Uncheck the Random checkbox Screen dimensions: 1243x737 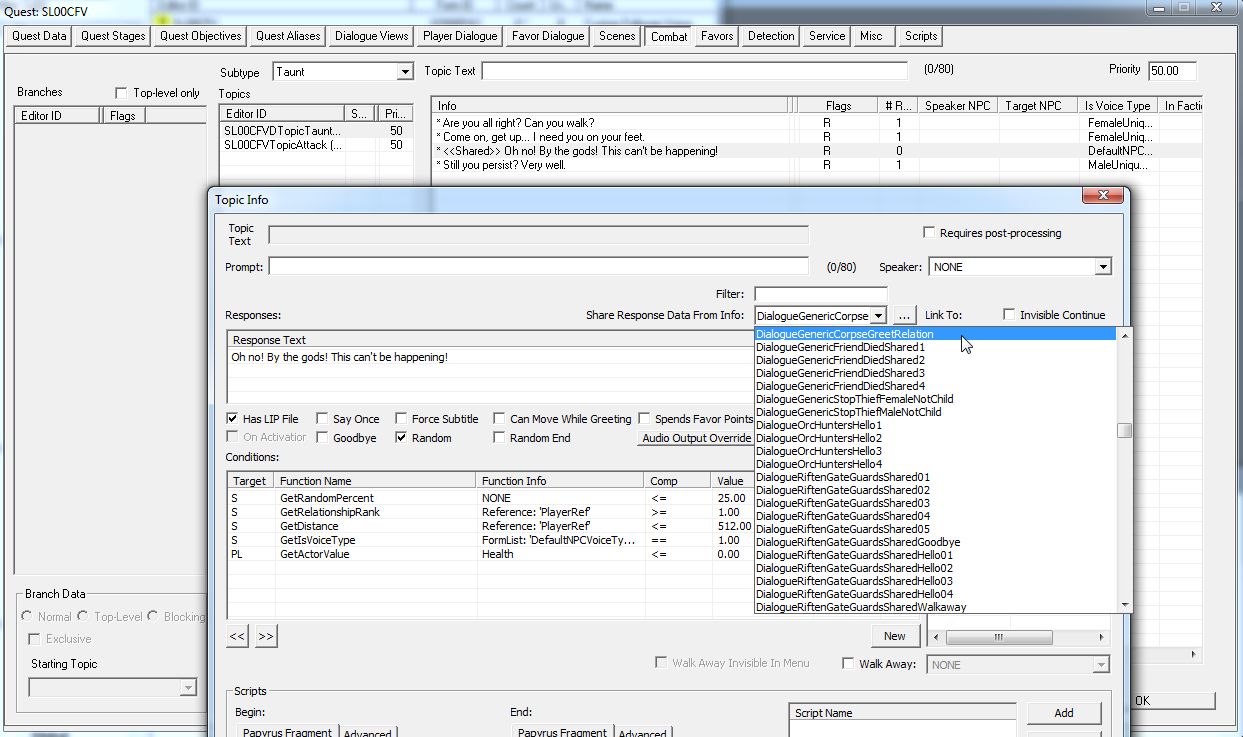pyautogui.click(x=401, y=438)
